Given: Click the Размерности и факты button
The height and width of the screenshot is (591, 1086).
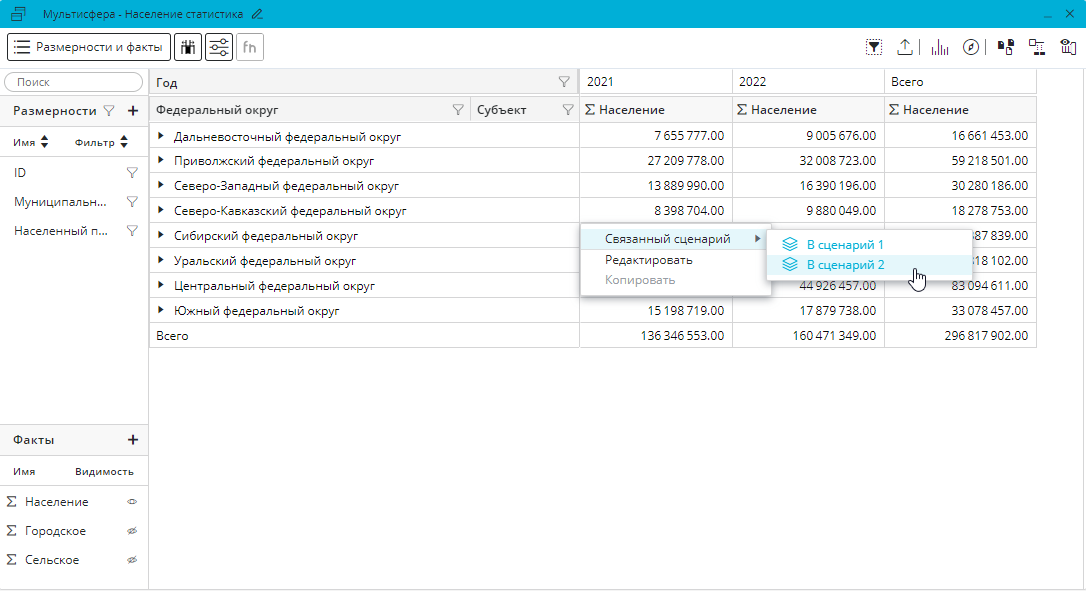Looking at the screenshot, I should click(x=89, y=47).
